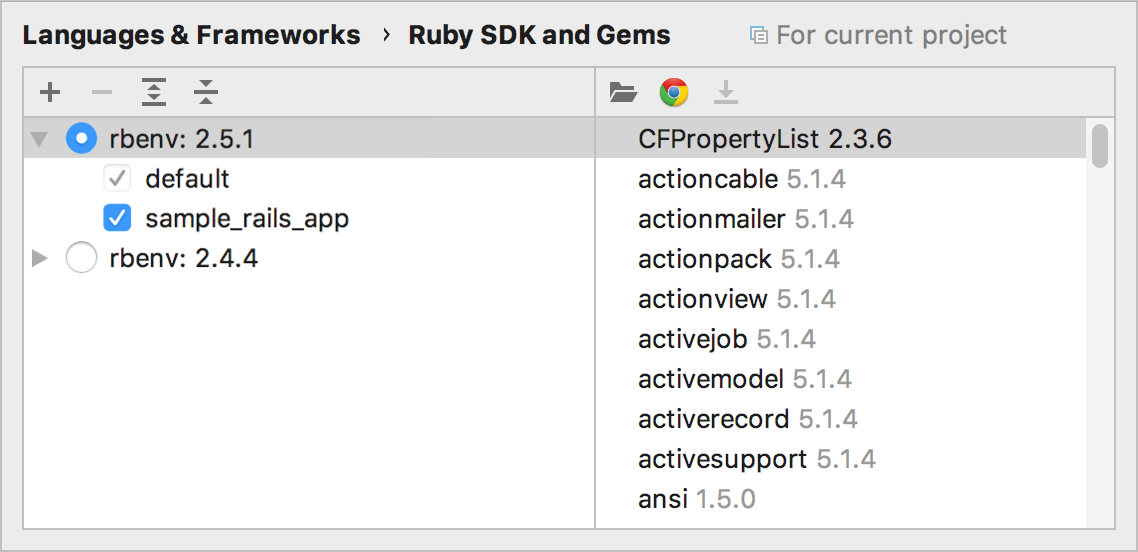Screen dimensions: 1138x552
Task: Toggle the sample_rails_app gemset checkbox
Action: click(x=118, y=218)
